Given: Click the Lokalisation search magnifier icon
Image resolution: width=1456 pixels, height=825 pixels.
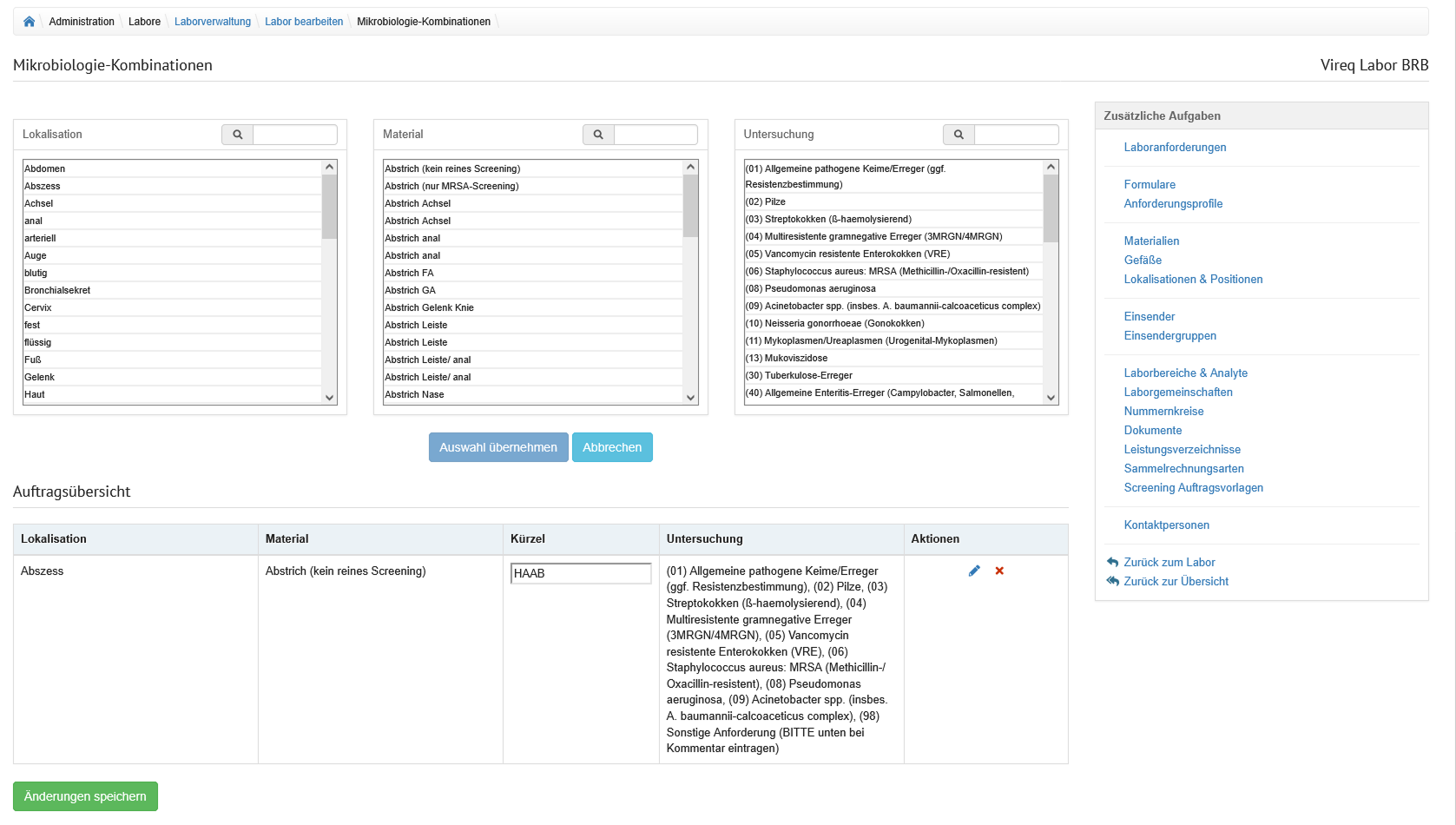Looking at the screenshot, I should [237, 135].
